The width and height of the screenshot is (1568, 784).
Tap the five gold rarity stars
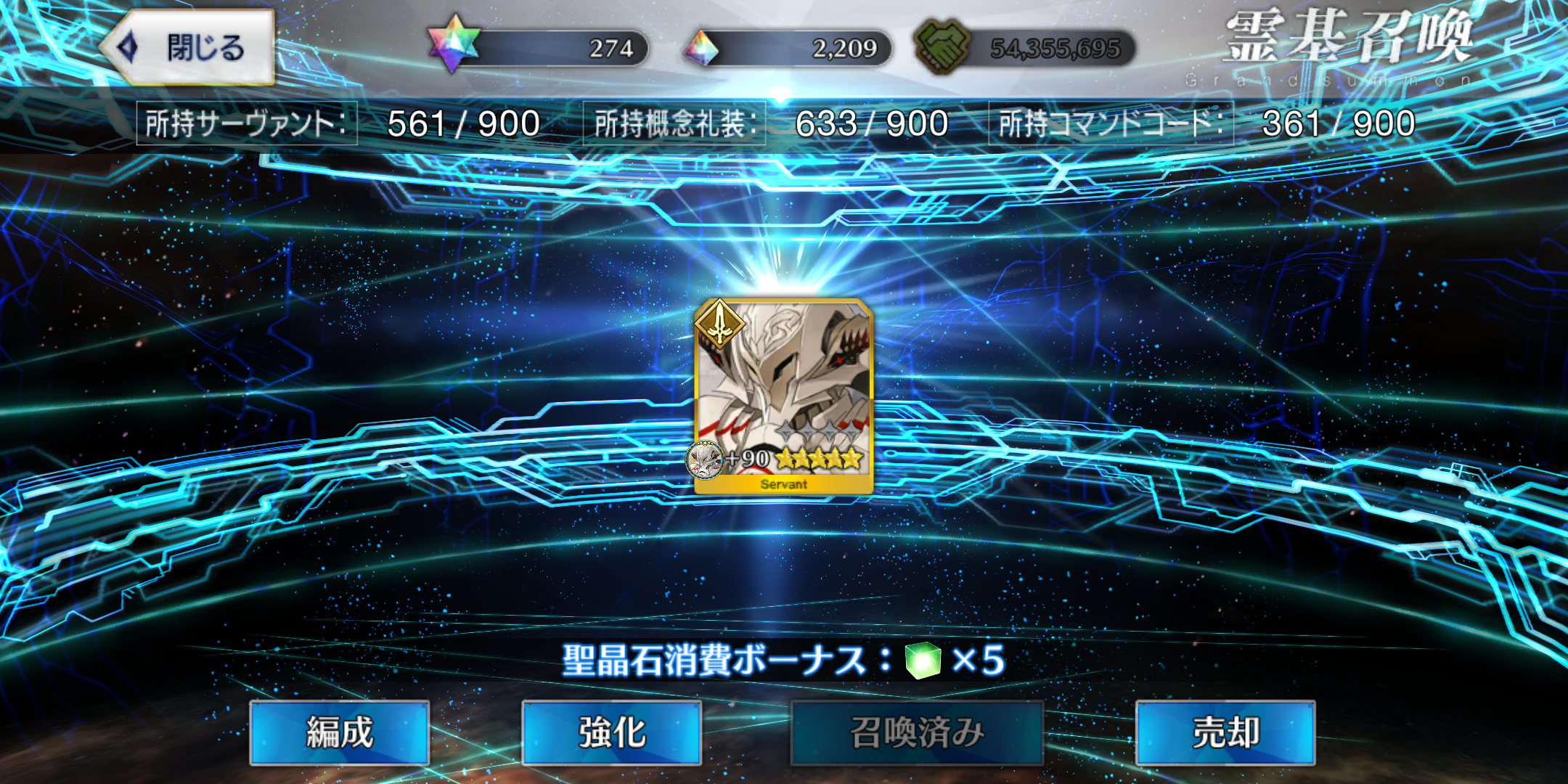point(818,458)
